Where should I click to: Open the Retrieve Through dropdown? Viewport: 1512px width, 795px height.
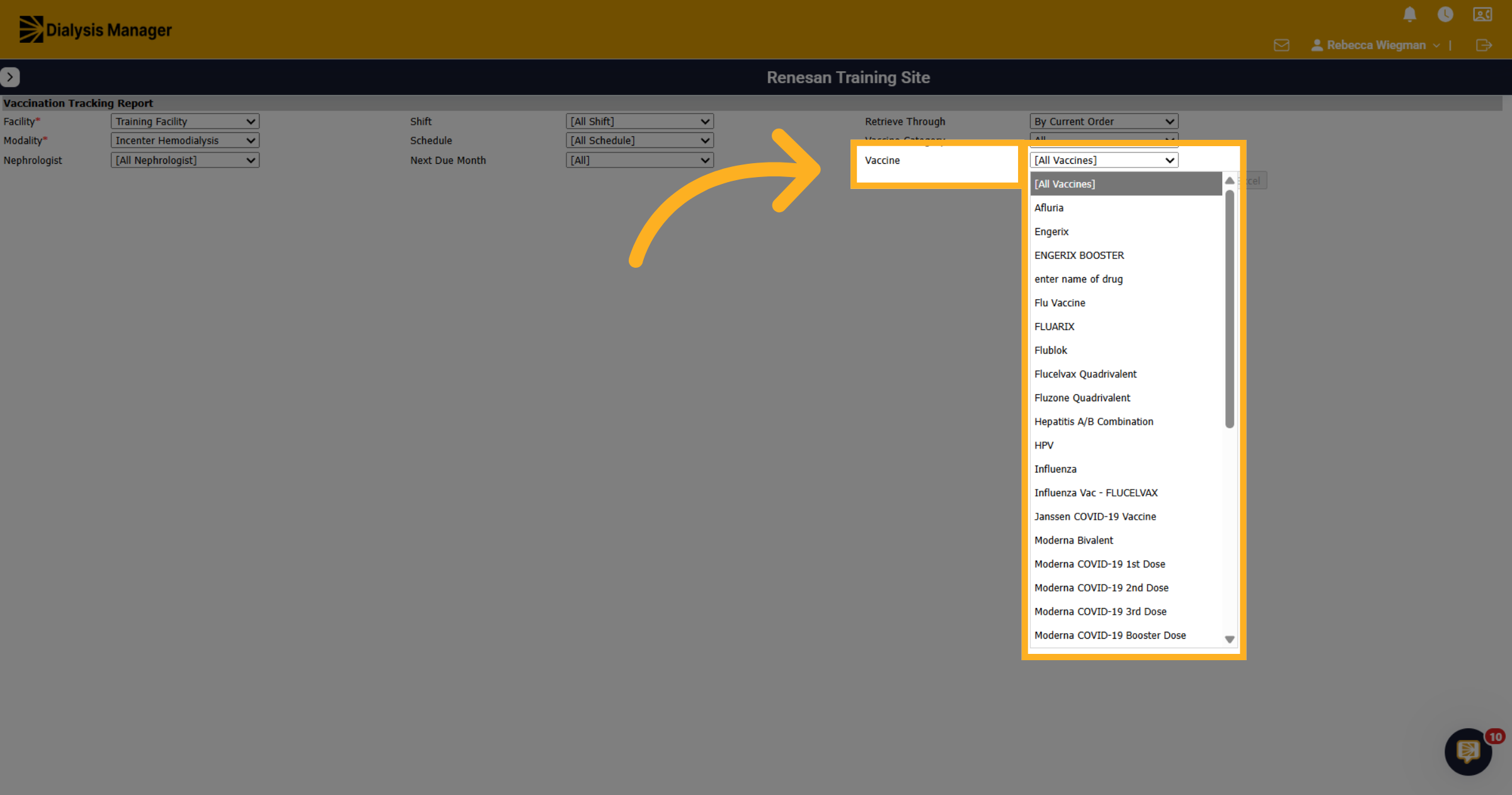click(1104, 122)
